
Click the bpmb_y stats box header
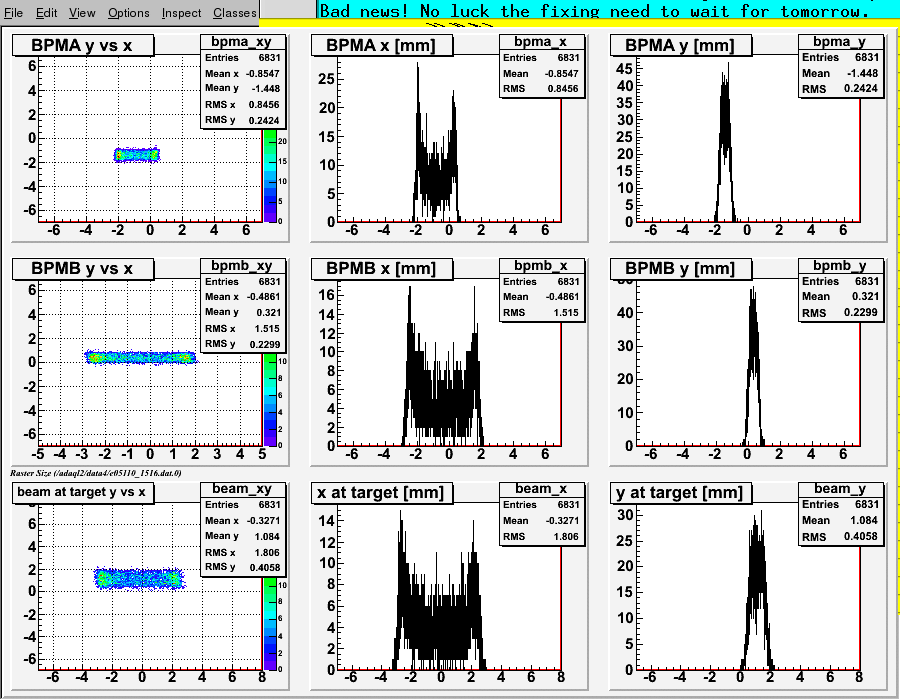tap(839, 265)
